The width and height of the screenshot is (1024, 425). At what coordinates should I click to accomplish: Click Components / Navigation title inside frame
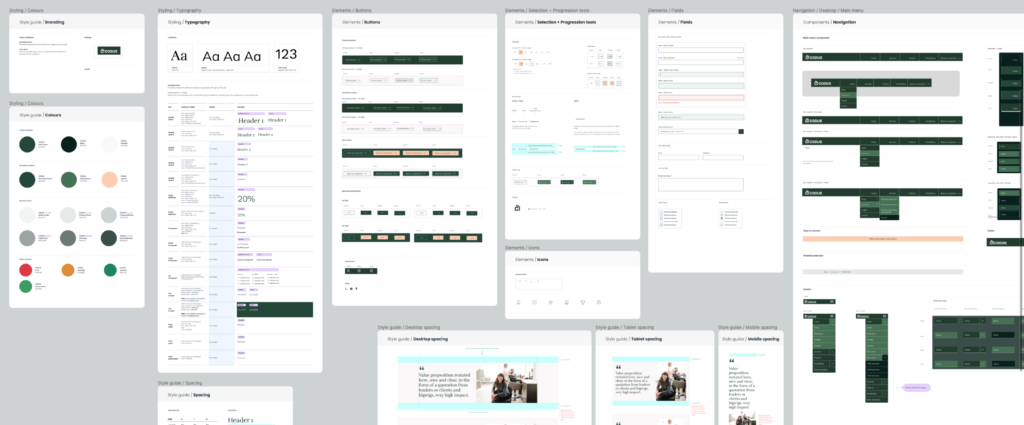829,22
